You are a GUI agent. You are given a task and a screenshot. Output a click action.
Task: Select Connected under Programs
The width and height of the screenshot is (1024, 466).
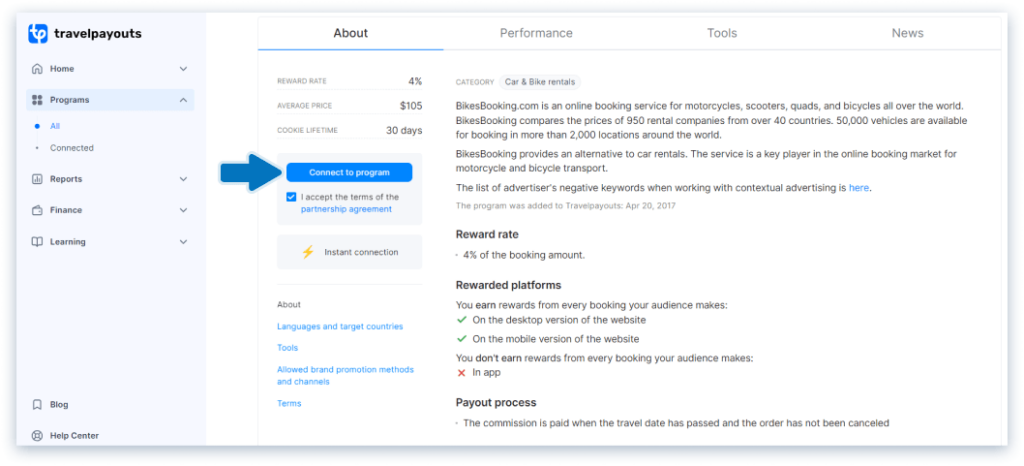pos(72,148)
